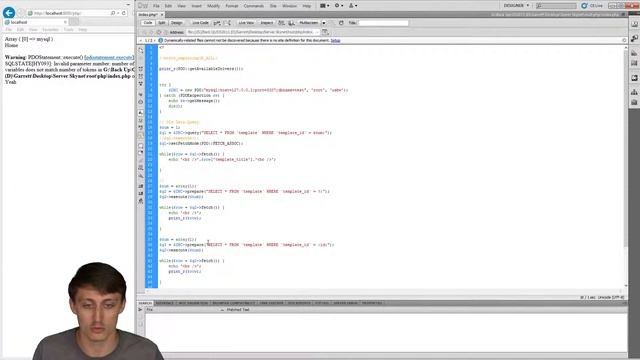Click the coding toolbar Balance Braces icon
640x360 pixels.
click(141, 102)
